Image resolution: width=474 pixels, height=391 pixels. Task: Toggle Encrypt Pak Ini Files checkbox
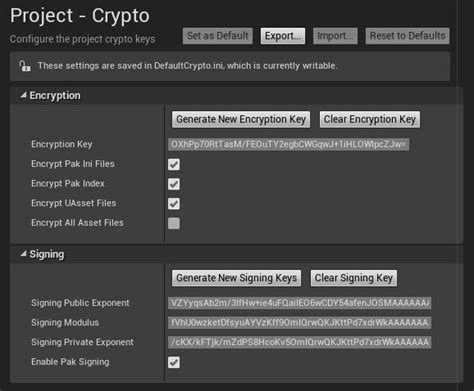click(174, 164)
